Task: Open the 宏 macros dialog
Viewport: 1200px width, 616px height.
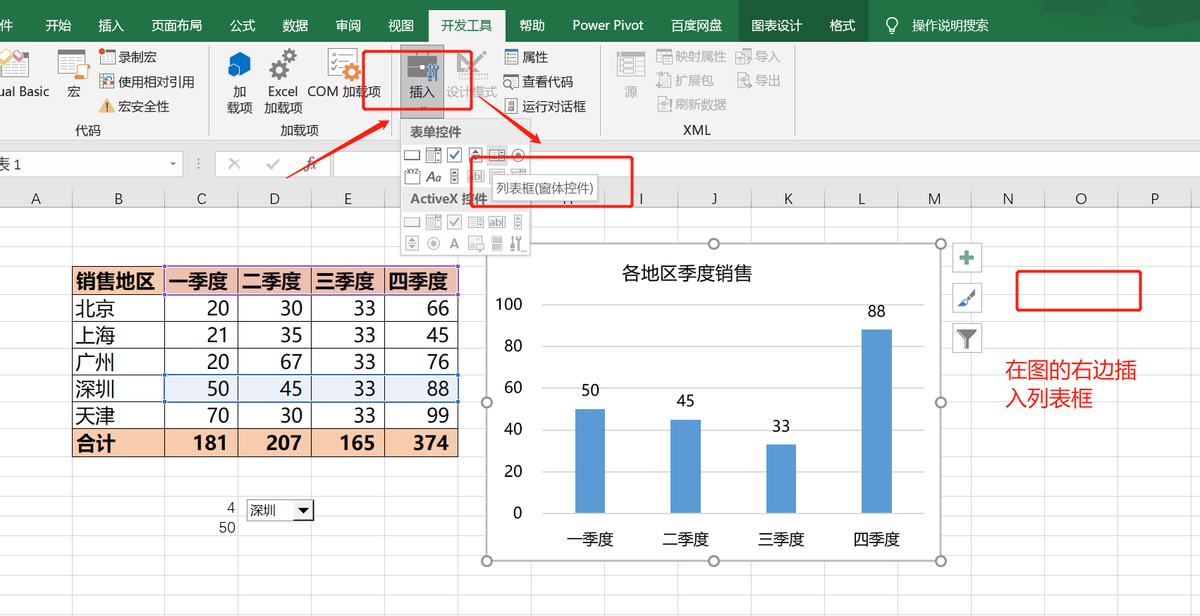Action: coord(74,73)
